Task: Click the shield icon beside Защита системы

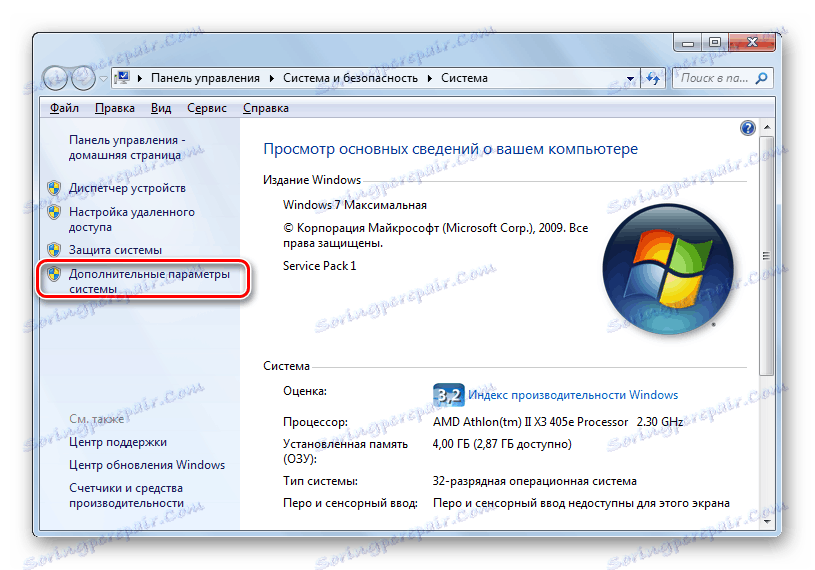Action: tap(54, 250)
